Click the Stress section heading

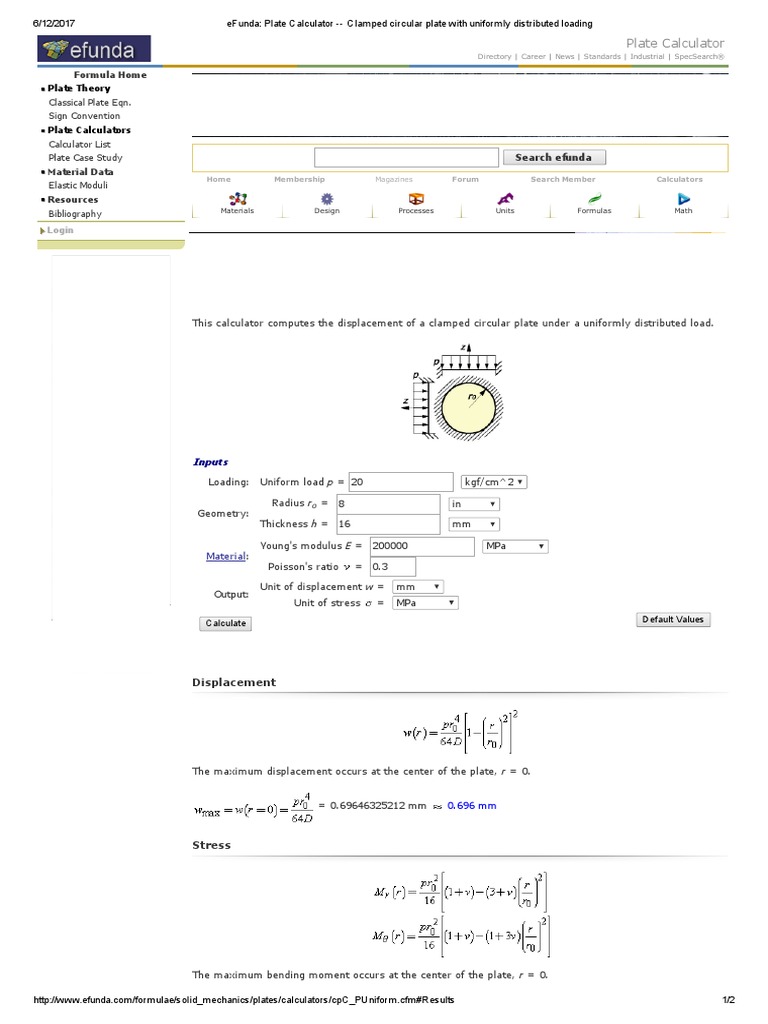[x=212, y=845]
